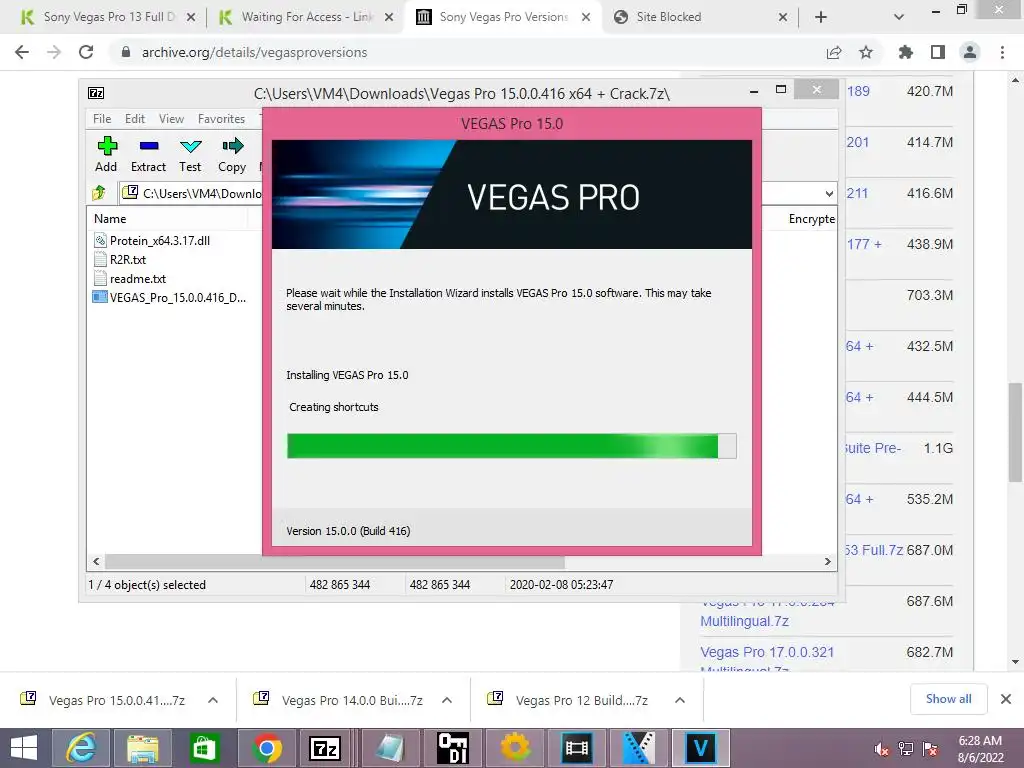This screenshot has width=1024, height=768.
Task: Click browser Back button
Action: 22,52
